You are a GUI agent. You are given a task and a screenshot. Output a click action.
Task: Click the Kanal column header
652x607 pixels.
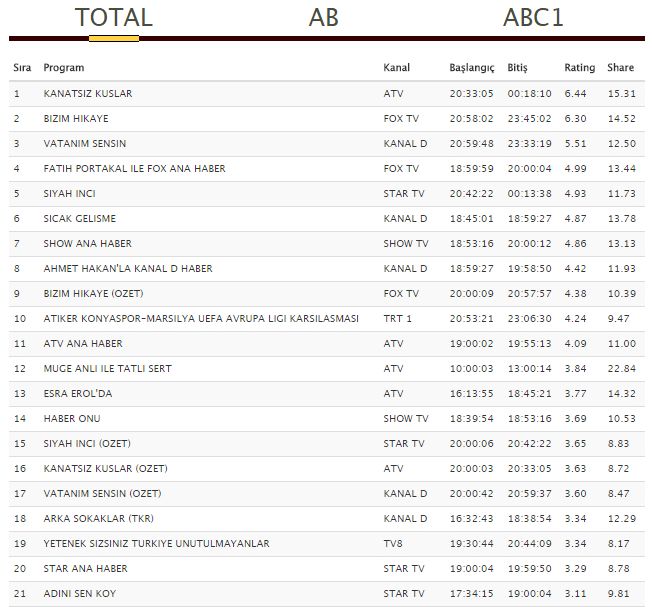coord(396,68)
